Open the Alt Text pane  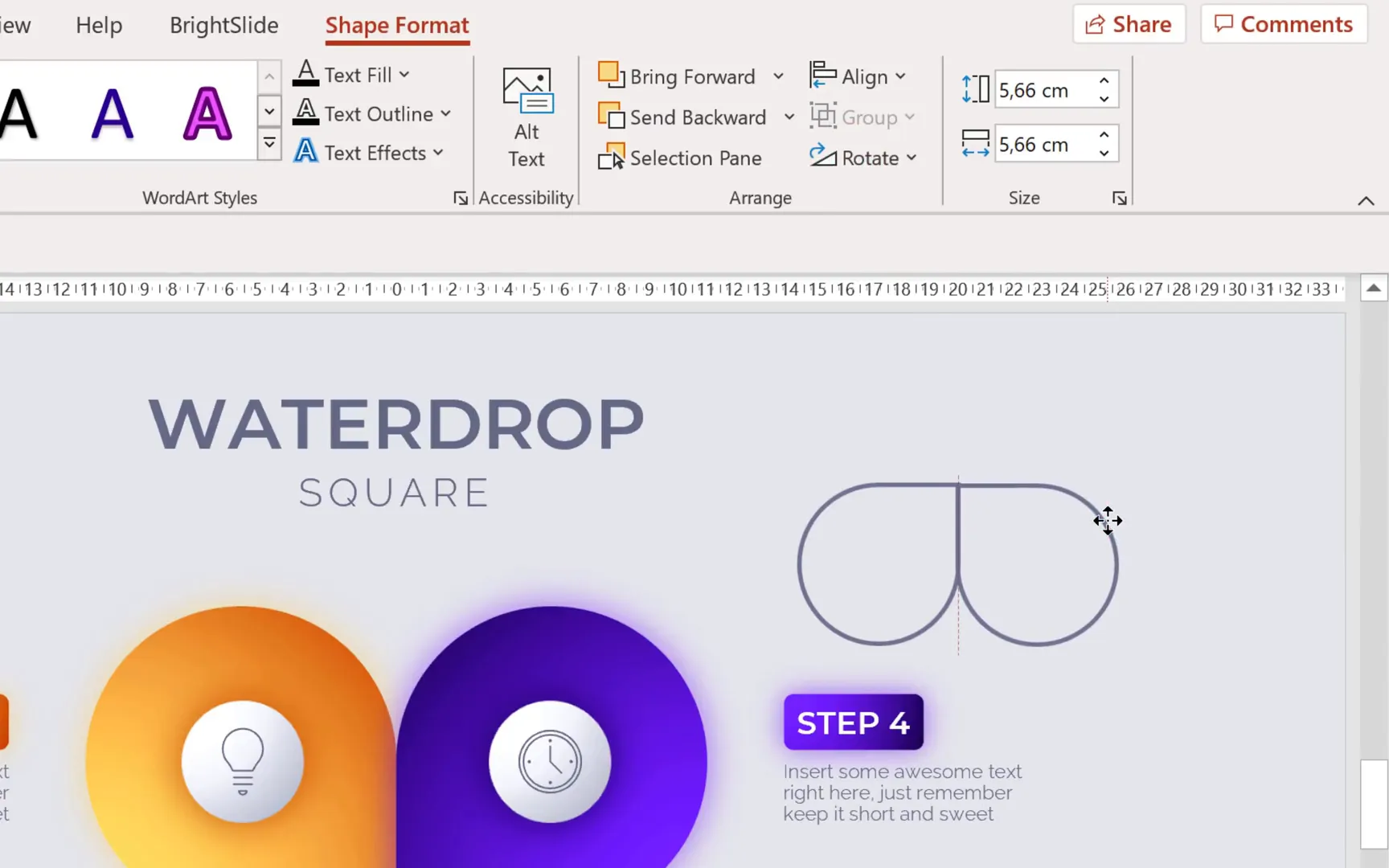click(x=527, y=118)
